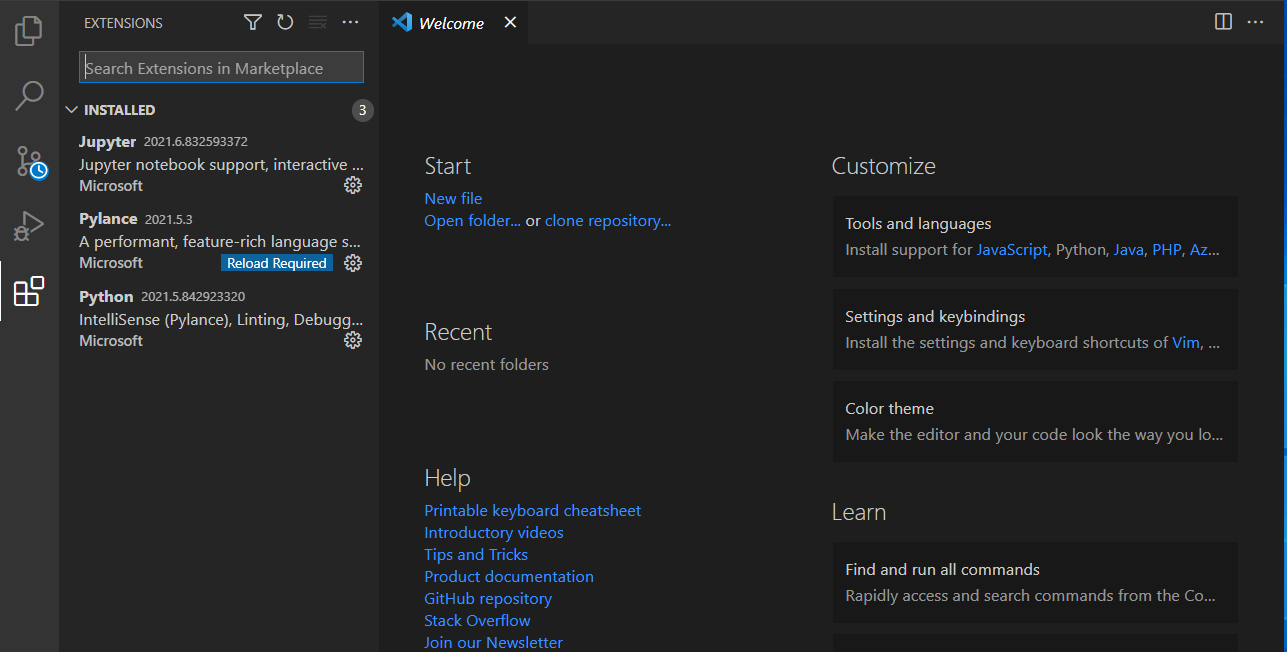Click the Learn heading
The width and height of the screenshot is (1287, 652).
(859, 512)
